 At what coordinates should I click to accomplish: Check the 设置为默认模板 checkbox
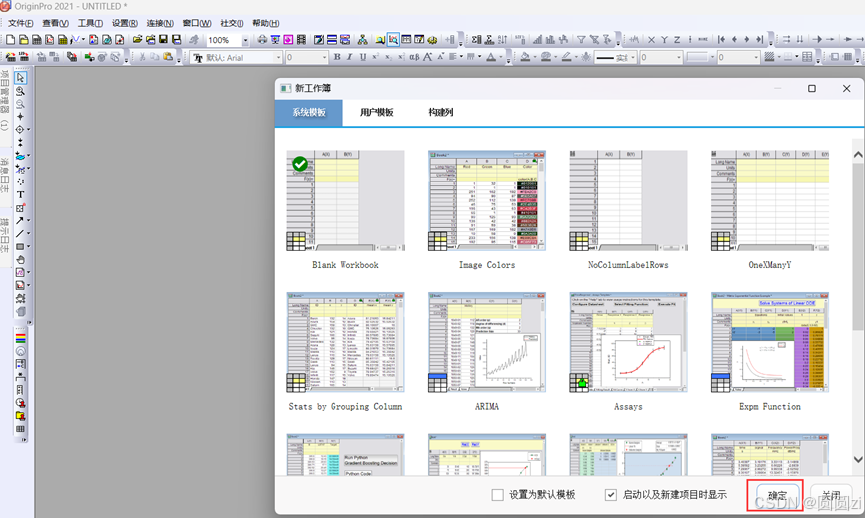497,495
